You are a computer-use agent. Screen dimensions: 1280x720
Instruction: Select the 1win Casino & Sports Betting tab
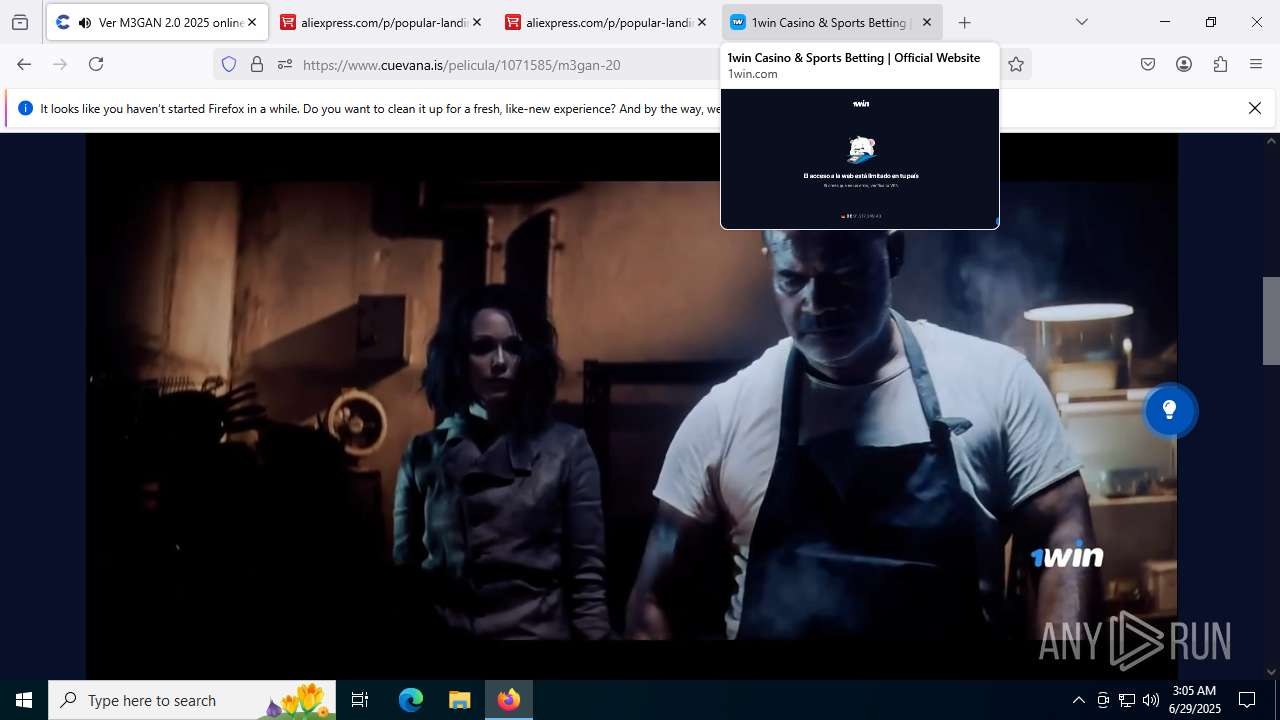click(x=832, y=22)
